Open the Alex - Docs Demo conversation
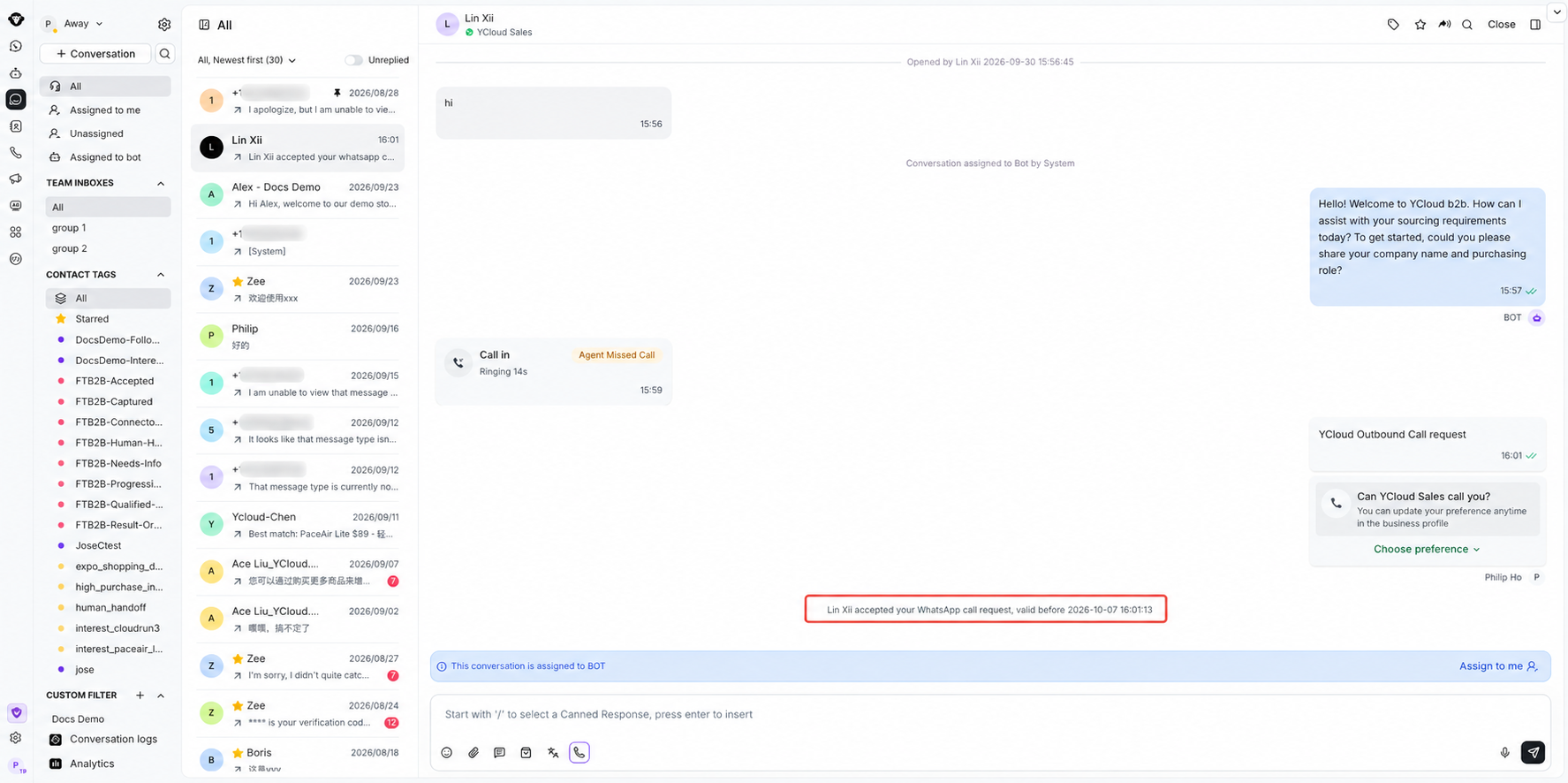 pyautogui.click(x=298, y=194)
